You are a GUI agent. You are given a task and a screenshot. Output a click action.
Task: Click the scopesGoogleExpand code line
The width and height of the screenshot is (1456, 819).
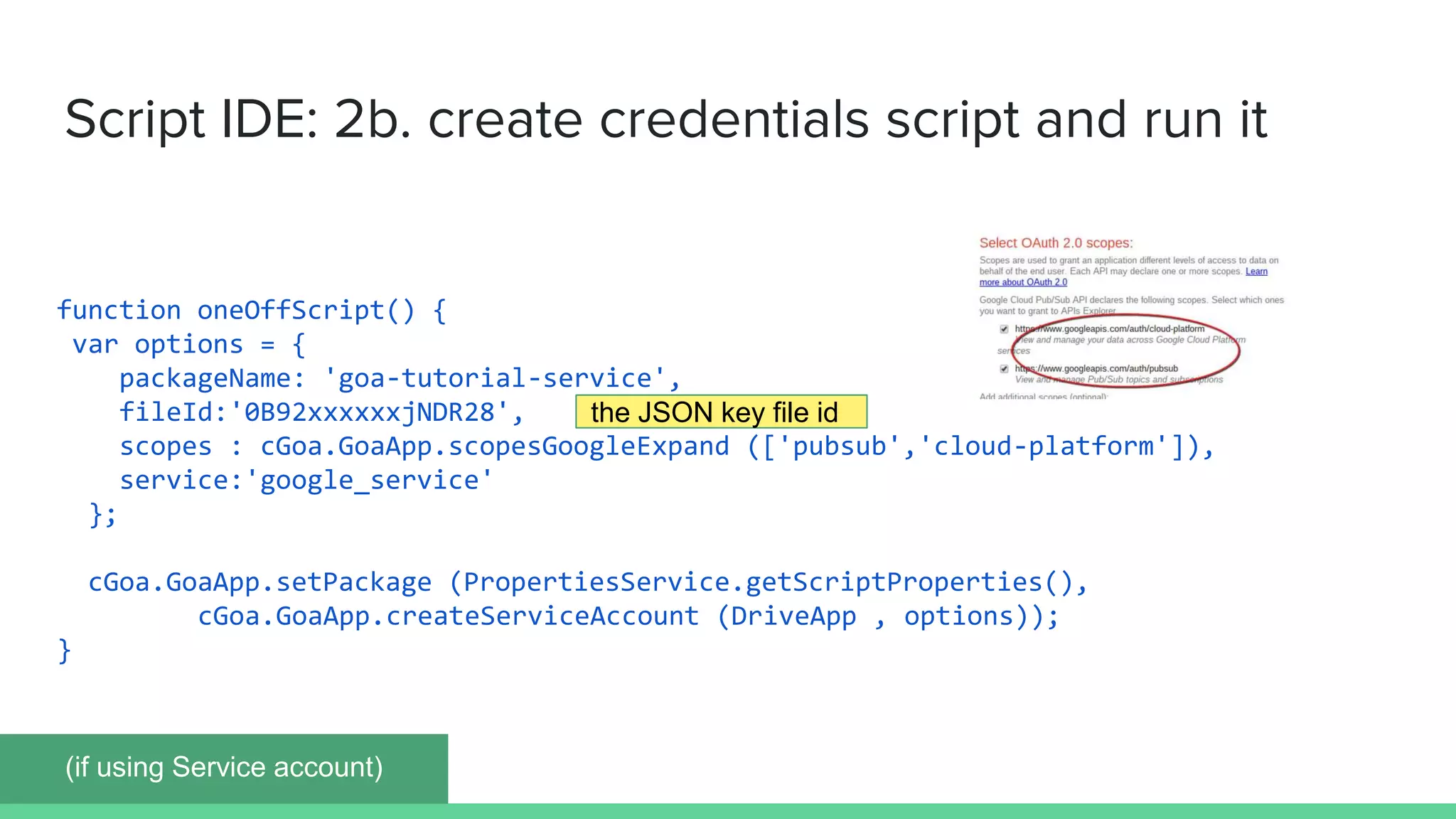667,446
